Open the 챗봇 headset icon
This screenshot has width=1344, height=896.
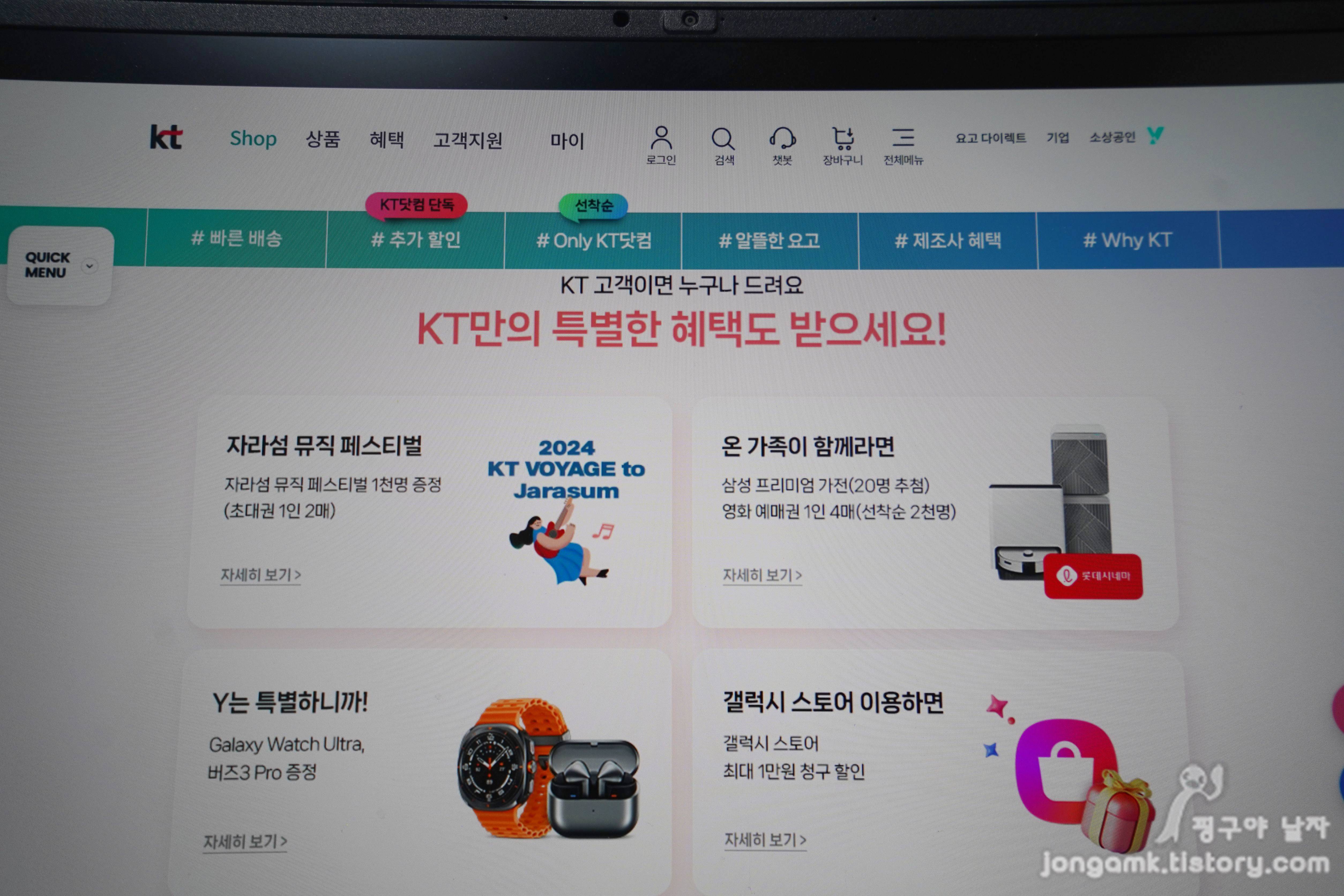pyautogui.click(x=782, y=139)
